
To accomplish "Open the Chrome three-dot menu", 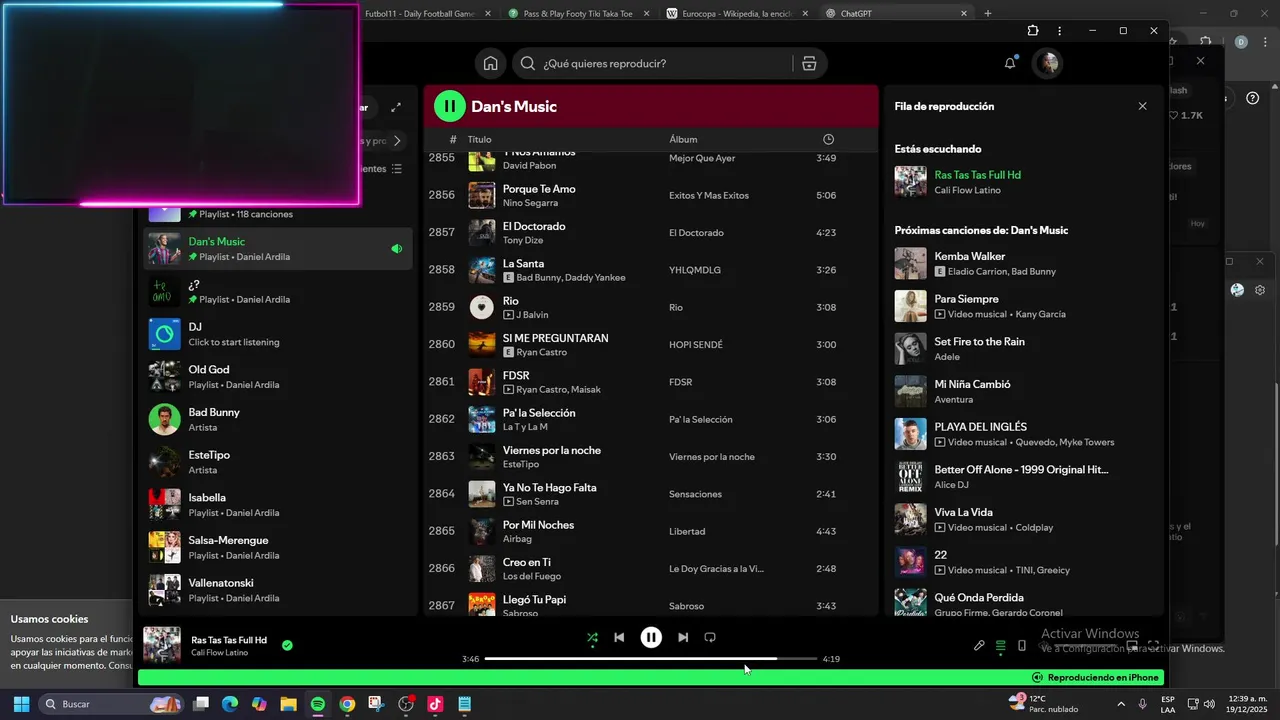I will [1059, 31].
